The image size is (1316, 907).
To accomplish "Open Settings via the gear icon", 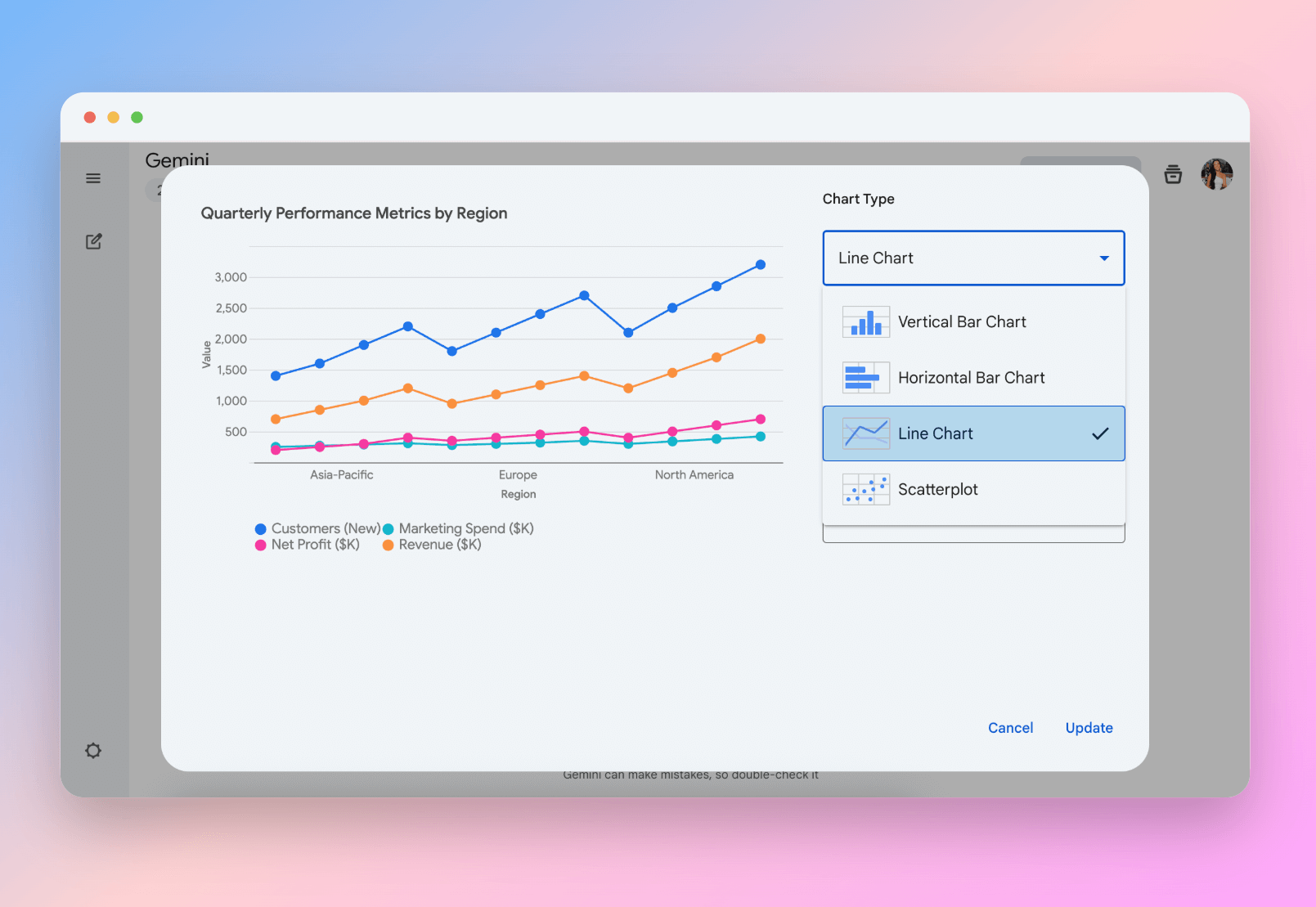I will (93, 750).
